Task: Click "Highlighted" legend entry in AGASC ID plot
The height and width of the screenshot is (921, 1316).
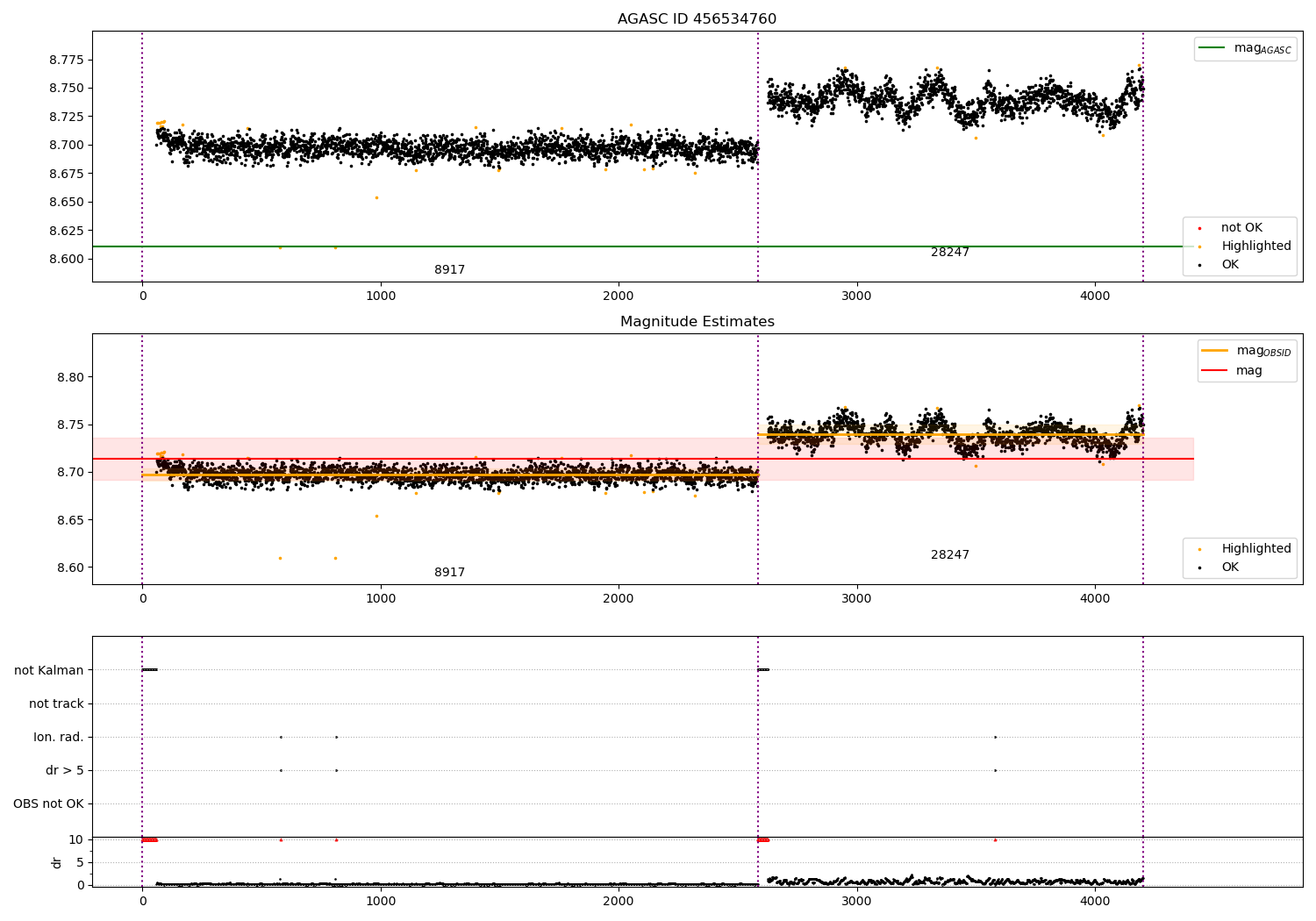Action: point(1245,246)
